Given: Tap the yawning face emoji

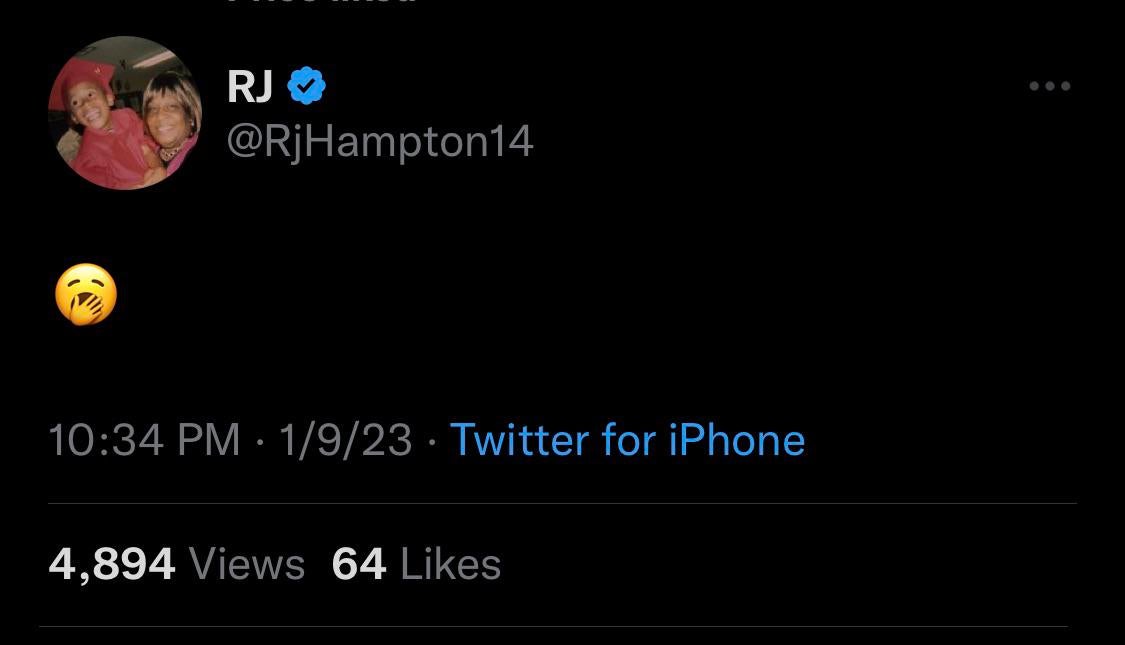Looking at the screenshot, I should (x=86, y=295).
